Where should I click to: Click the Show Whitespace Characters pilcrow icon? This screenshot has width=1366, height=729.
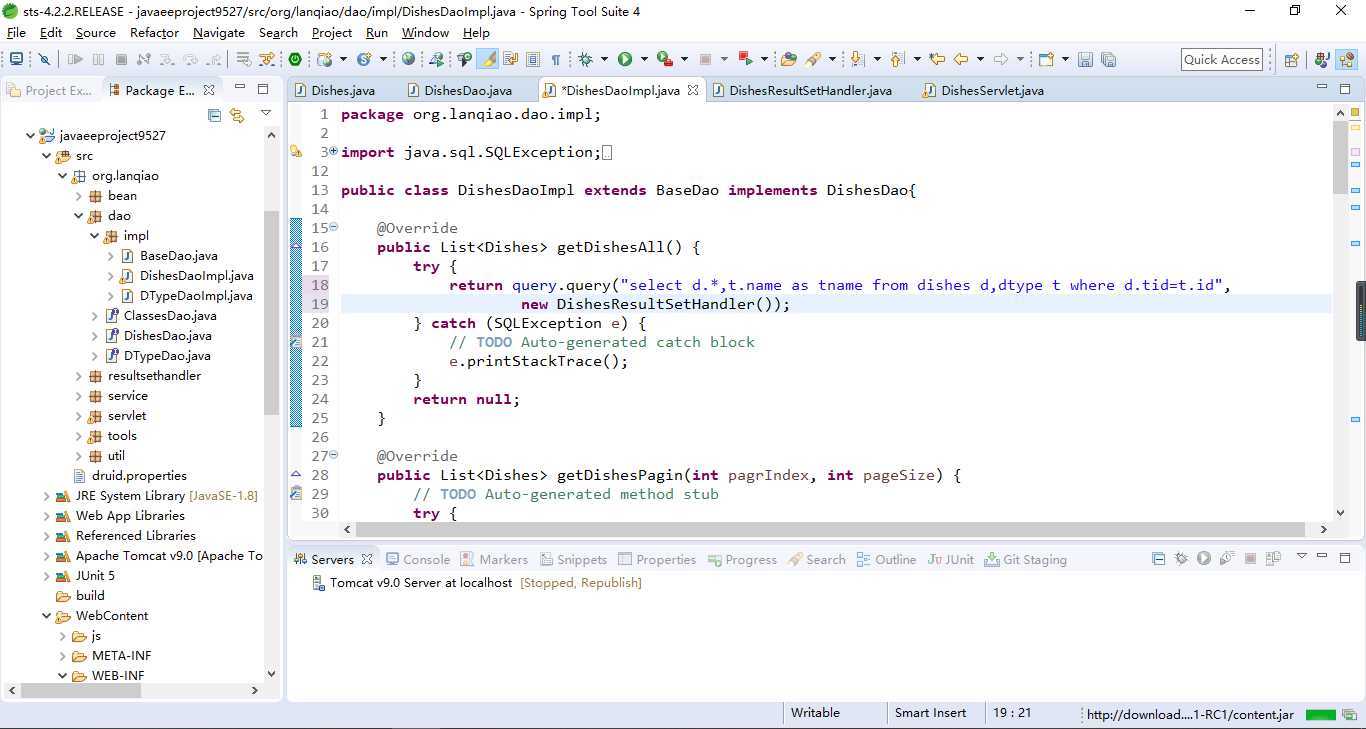(x=555, y=59)
